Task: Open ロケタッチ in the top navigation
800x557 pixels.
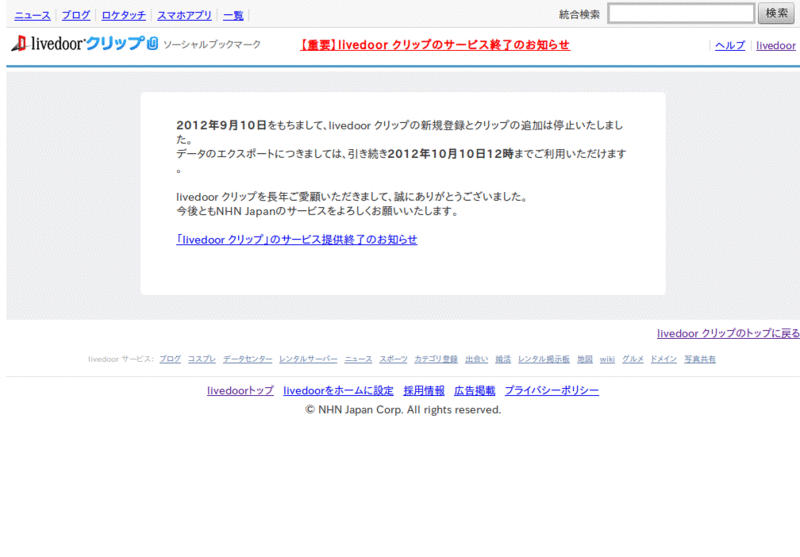Action: (123, 15)
